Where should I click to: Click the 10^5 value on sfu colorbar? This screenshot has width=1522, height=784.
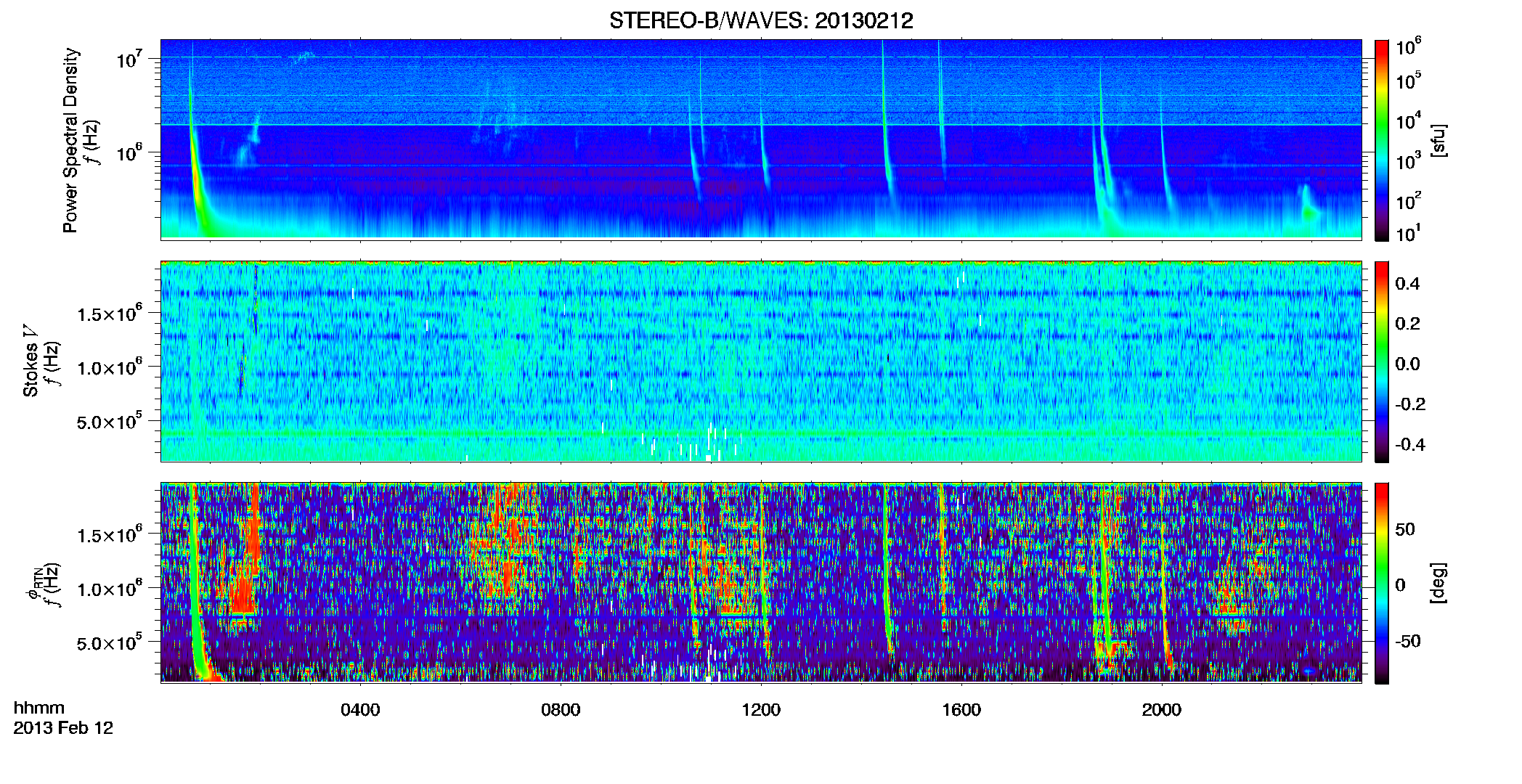click(1409, 81)
